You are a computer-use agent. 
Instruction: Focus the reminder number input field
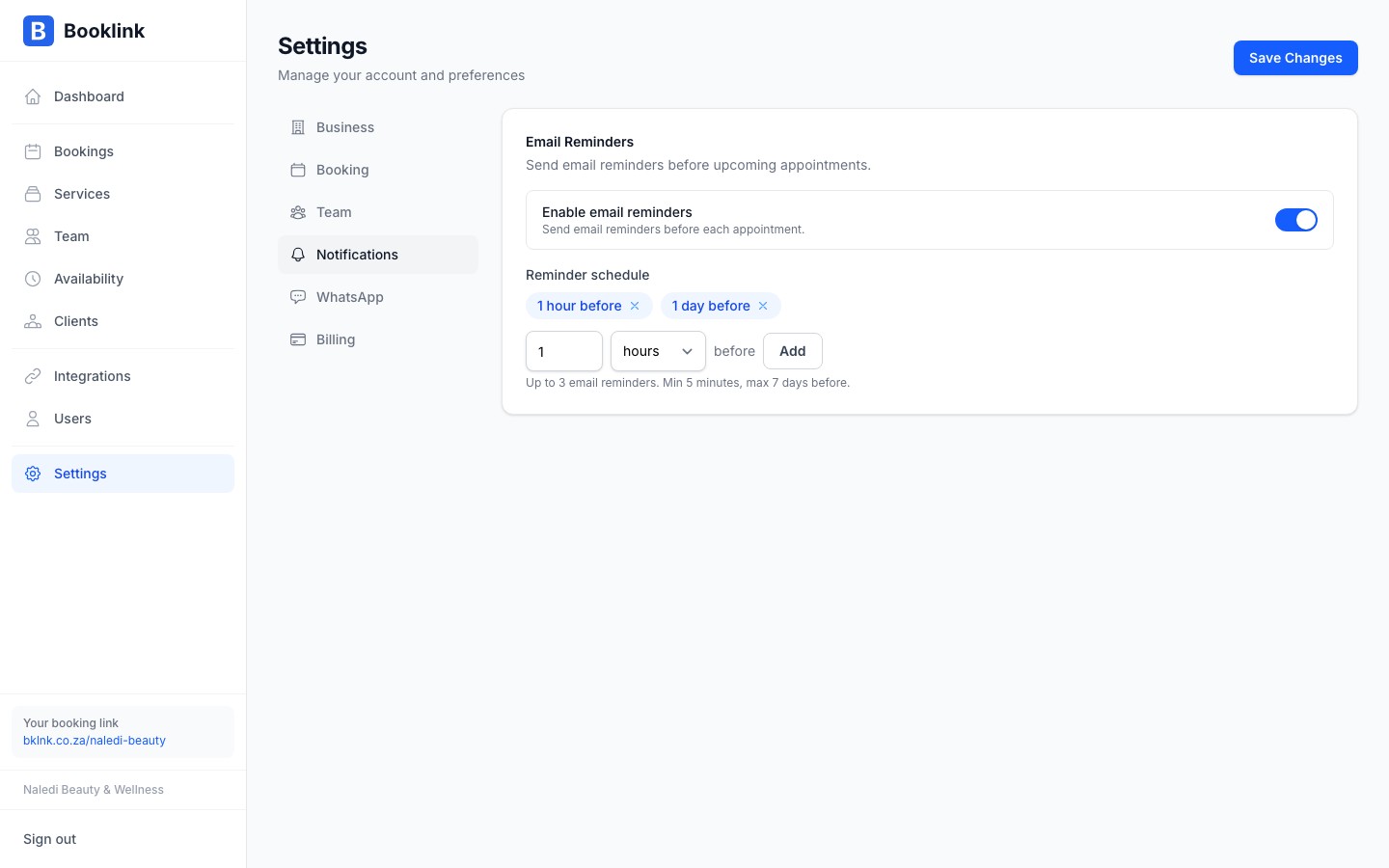coord(563,351)
